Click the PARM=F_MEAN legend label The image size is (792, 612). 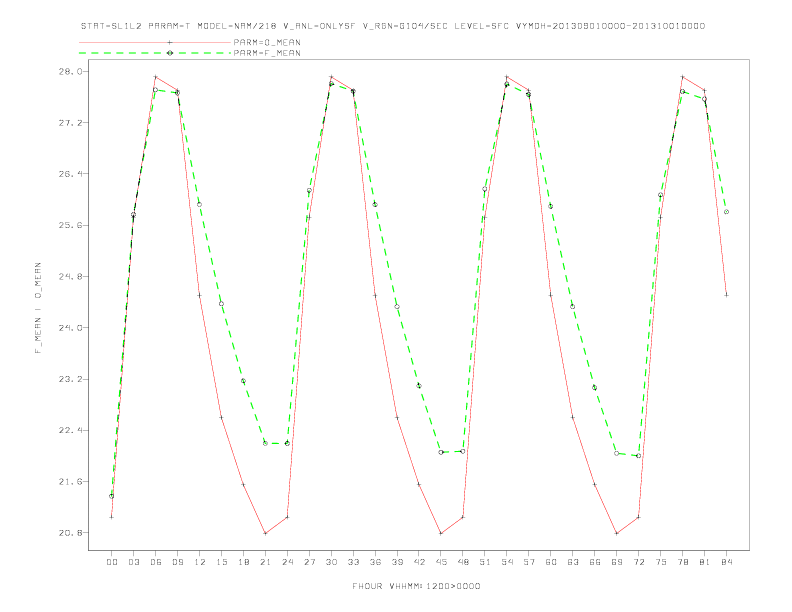click(267, 53)
